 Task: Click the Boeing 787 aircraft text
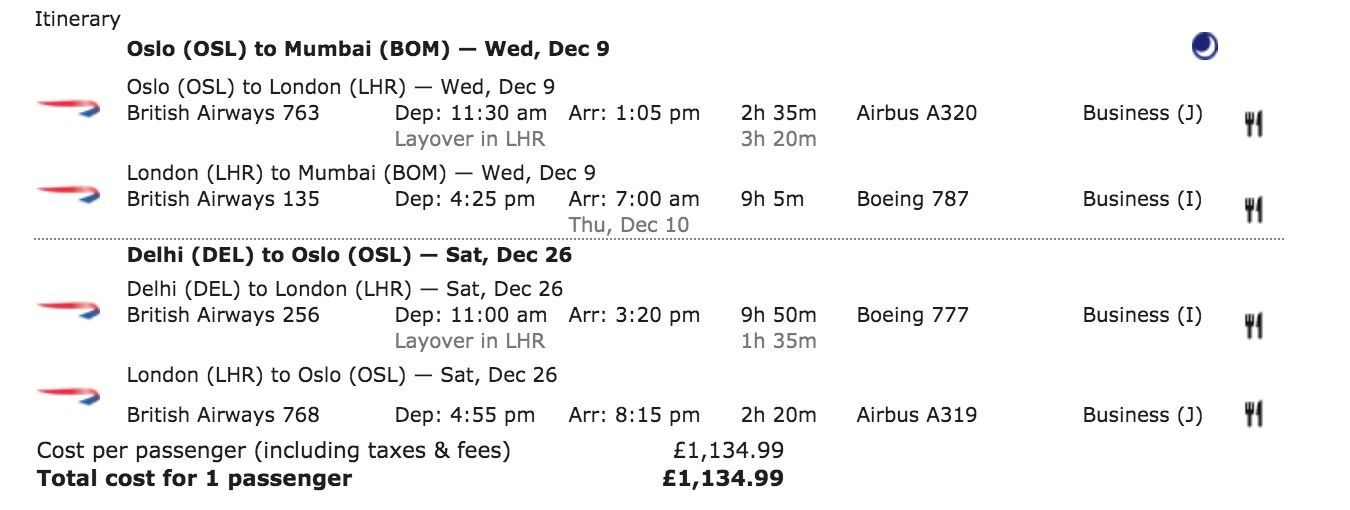[913, 199]
